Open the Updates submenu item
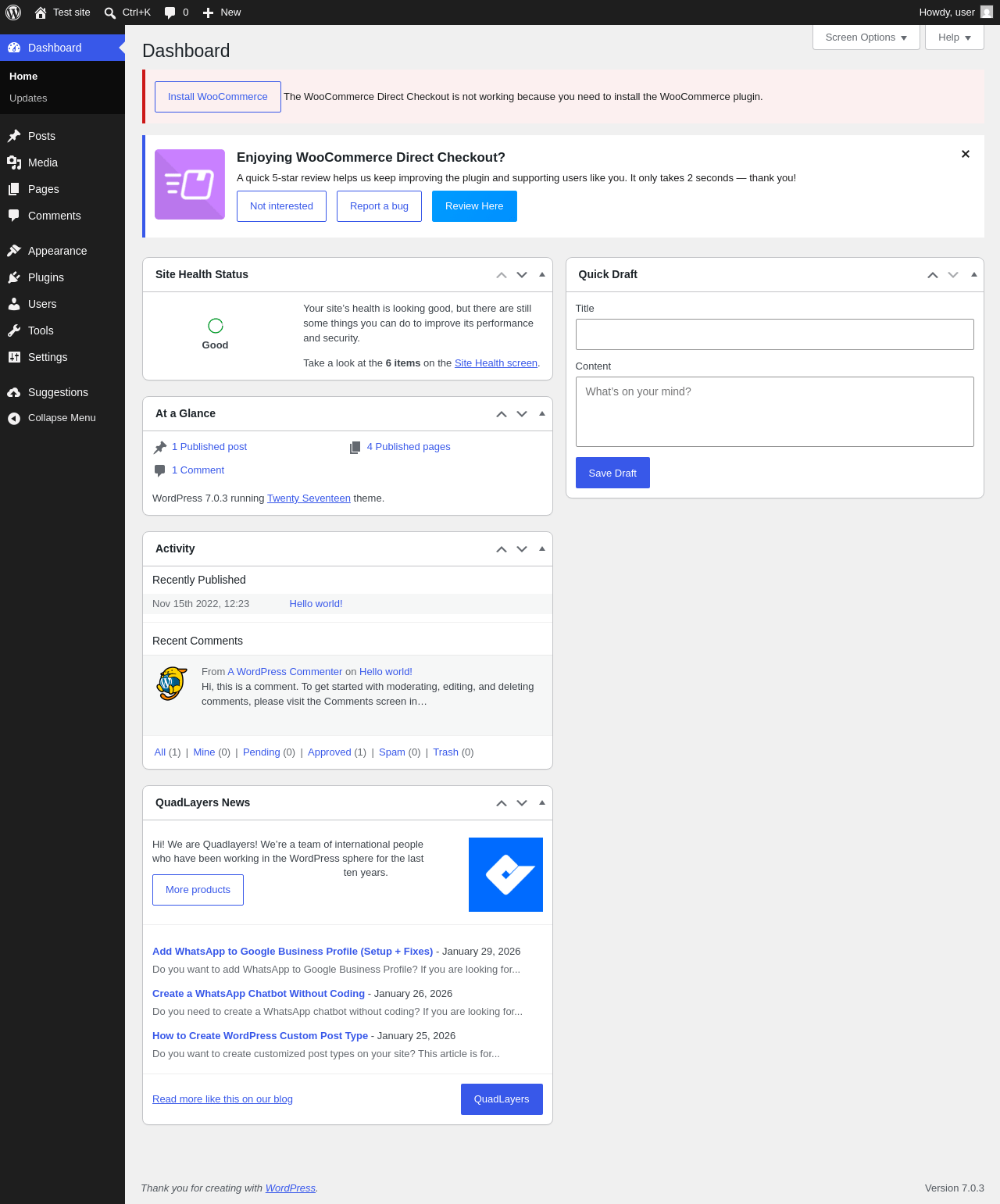 tap(28, 98)
